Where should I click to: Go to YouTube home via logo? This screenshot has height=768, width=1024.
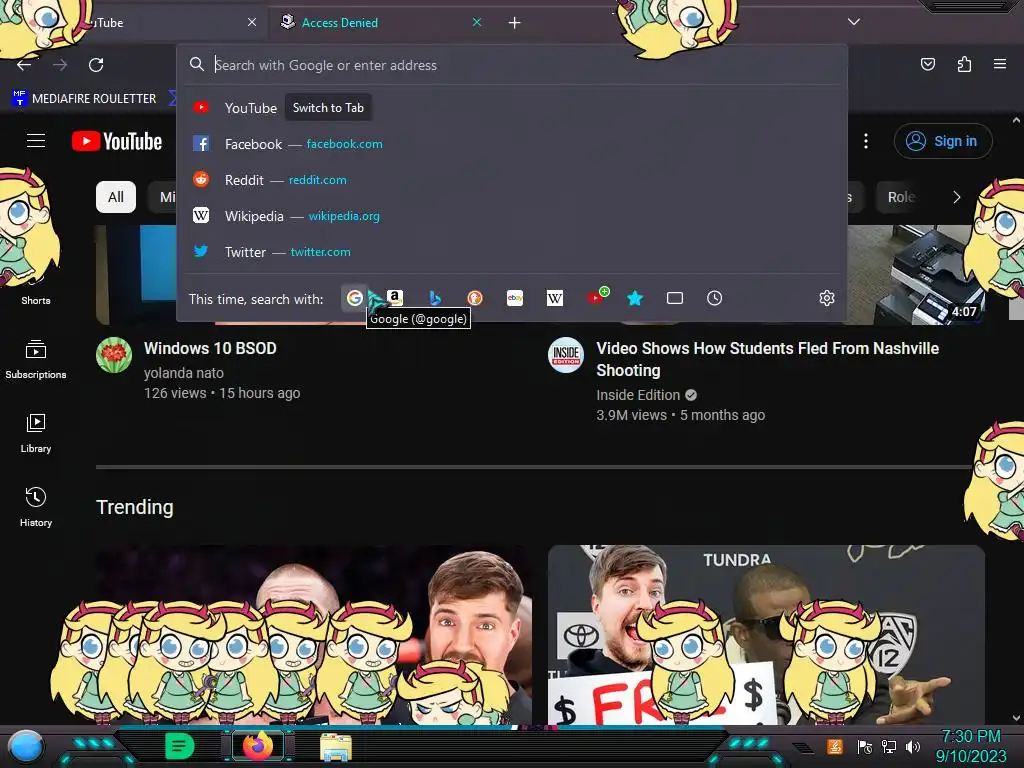[x=117, y=141]
